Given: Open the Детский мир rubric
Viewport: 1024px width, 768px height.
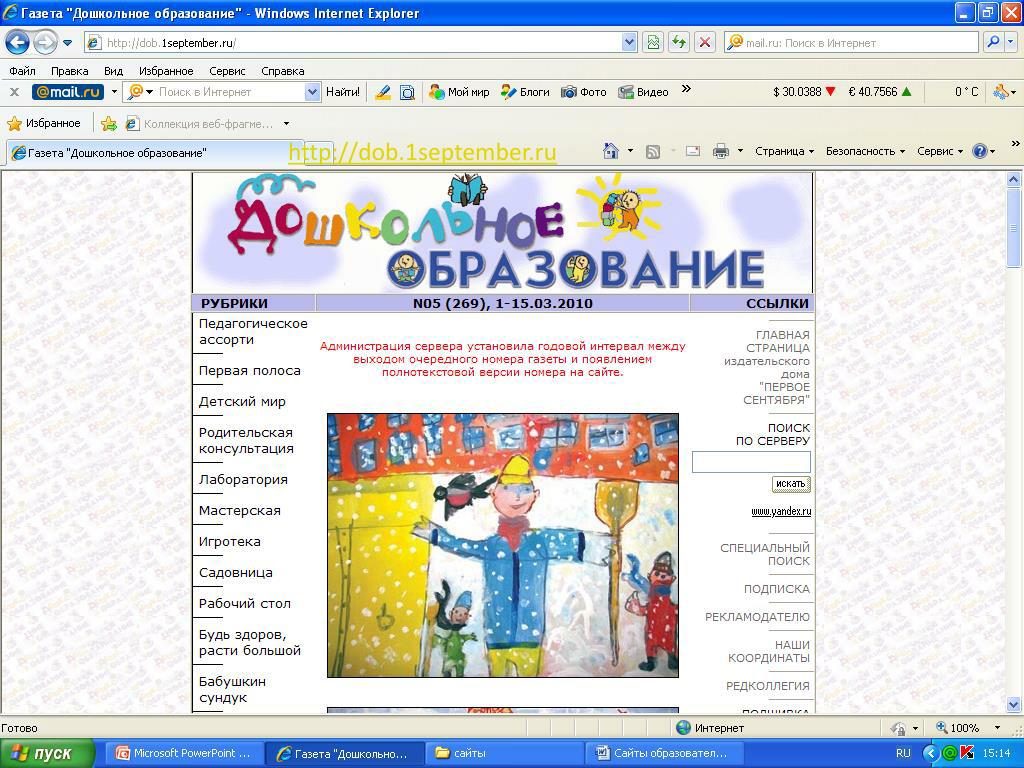Looking at the screenshot, I should [242, 402].
